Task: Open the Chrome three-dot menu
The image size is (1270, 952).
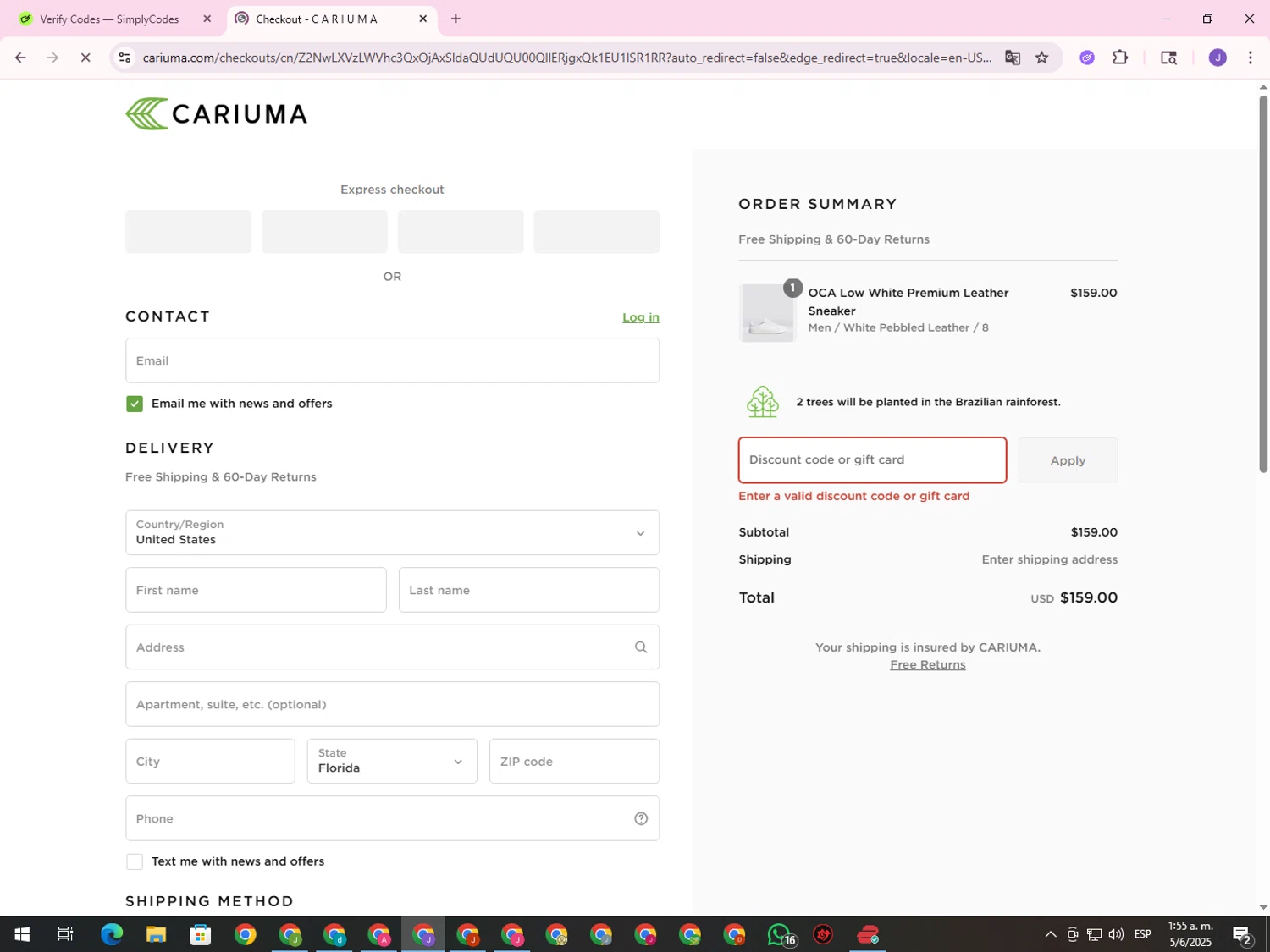Action: 1251,58
